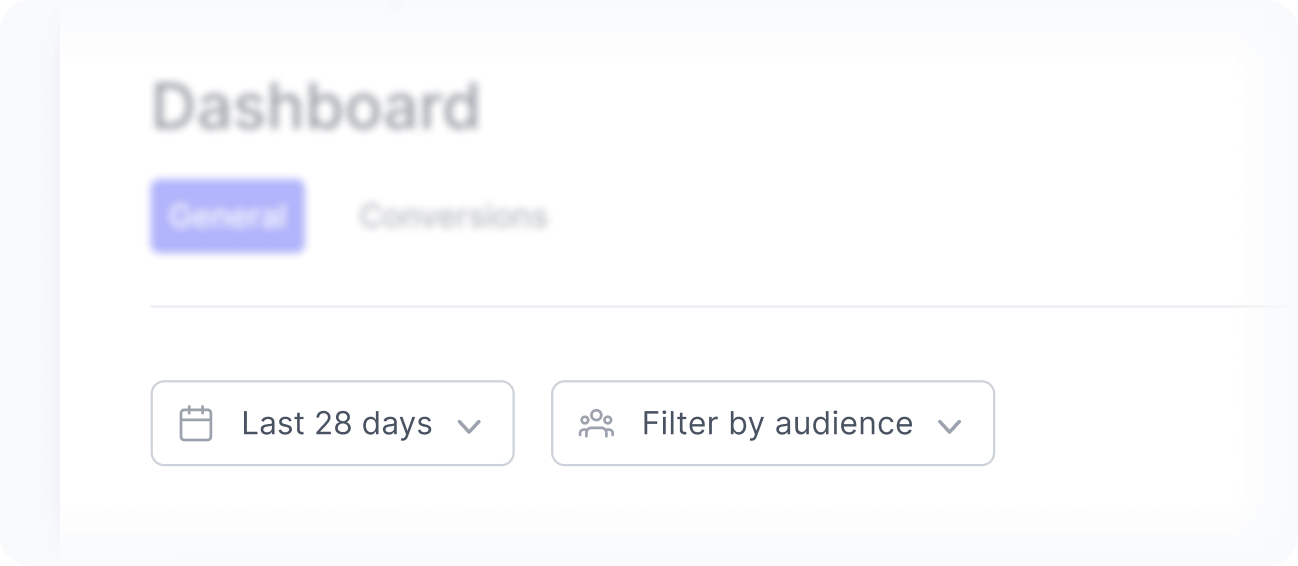Expand the chevron beside Last 28 days
Viewport: 1298px width, 566px height.
[x=469, y=426]
